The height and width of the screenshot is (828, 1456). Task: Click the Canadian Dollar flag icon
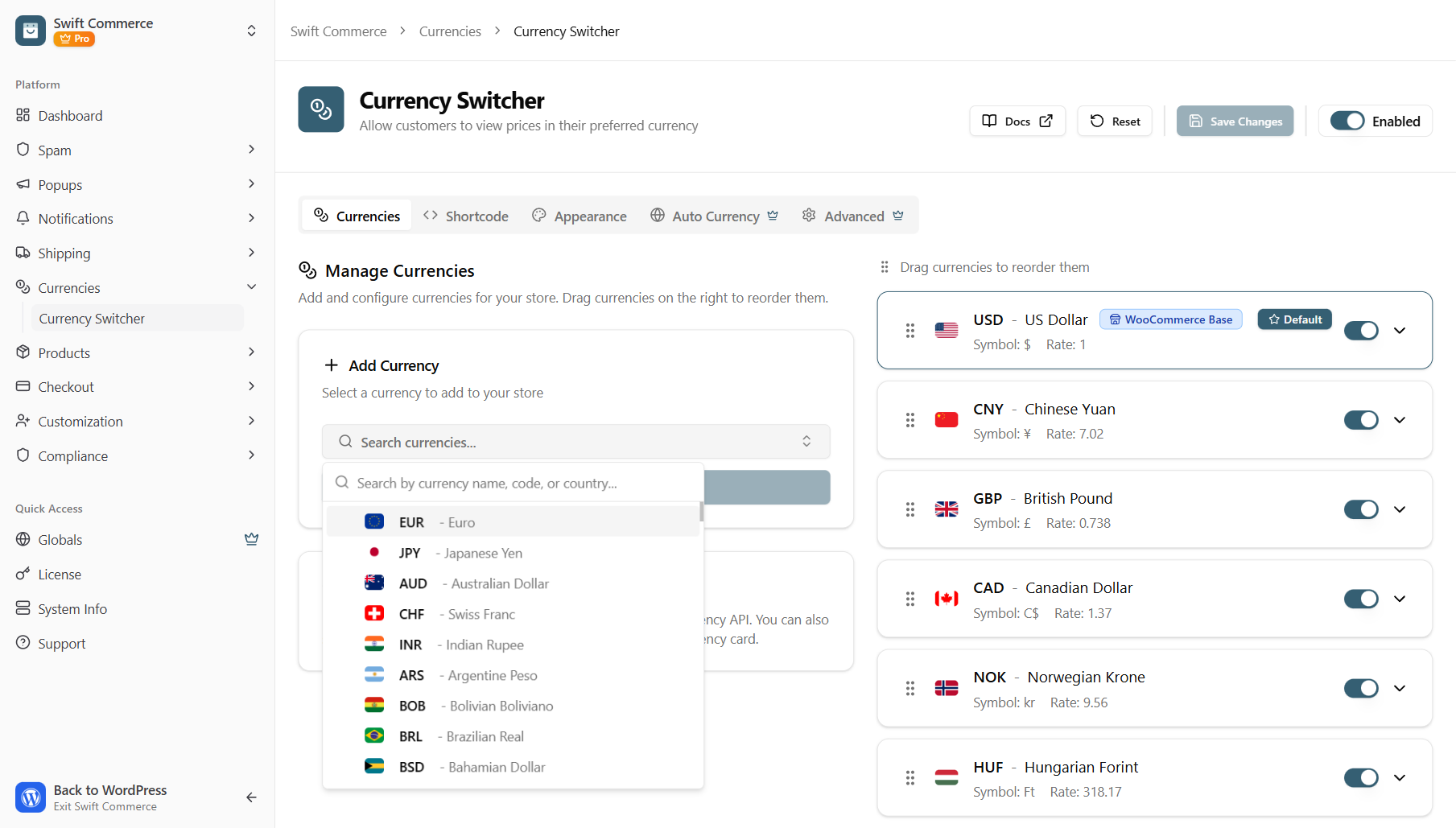point(946,599)
